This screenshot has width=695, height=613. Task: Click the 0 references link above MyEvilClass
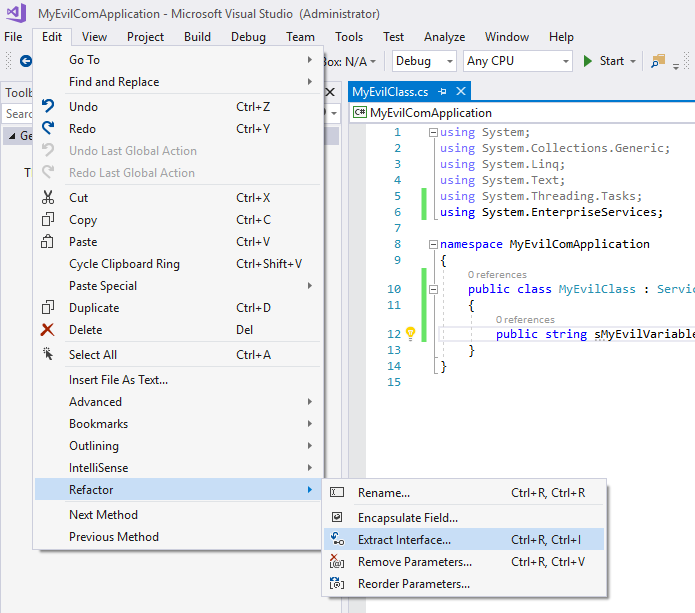pyautogui.click(x=497, y=275)
